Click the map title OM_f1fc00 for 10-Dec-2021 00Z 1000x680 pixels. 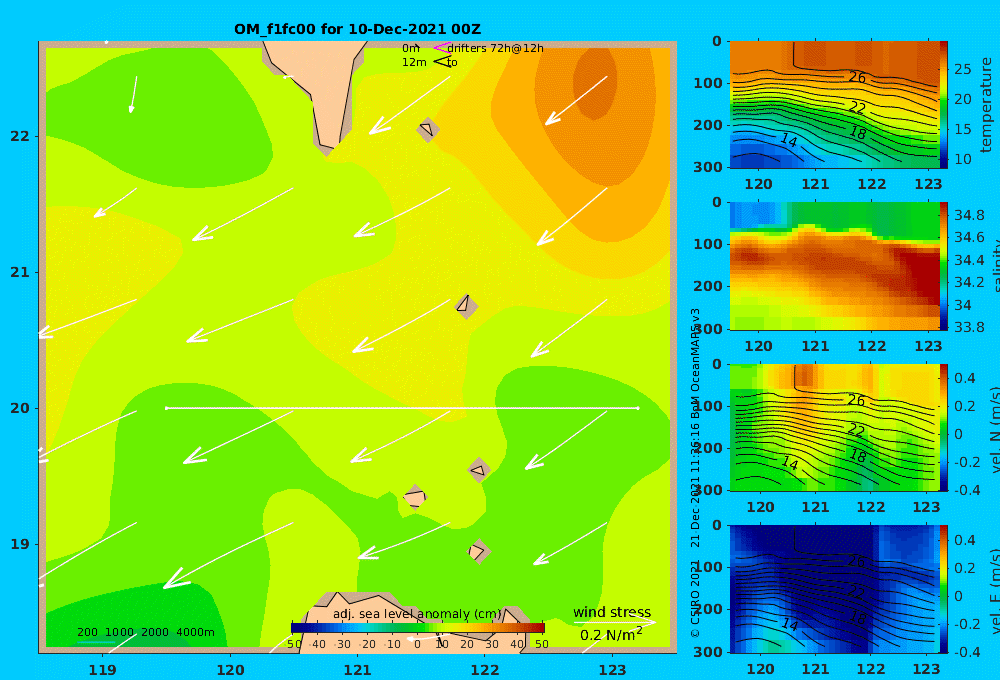pyautogui.click(x=357, y=29)
